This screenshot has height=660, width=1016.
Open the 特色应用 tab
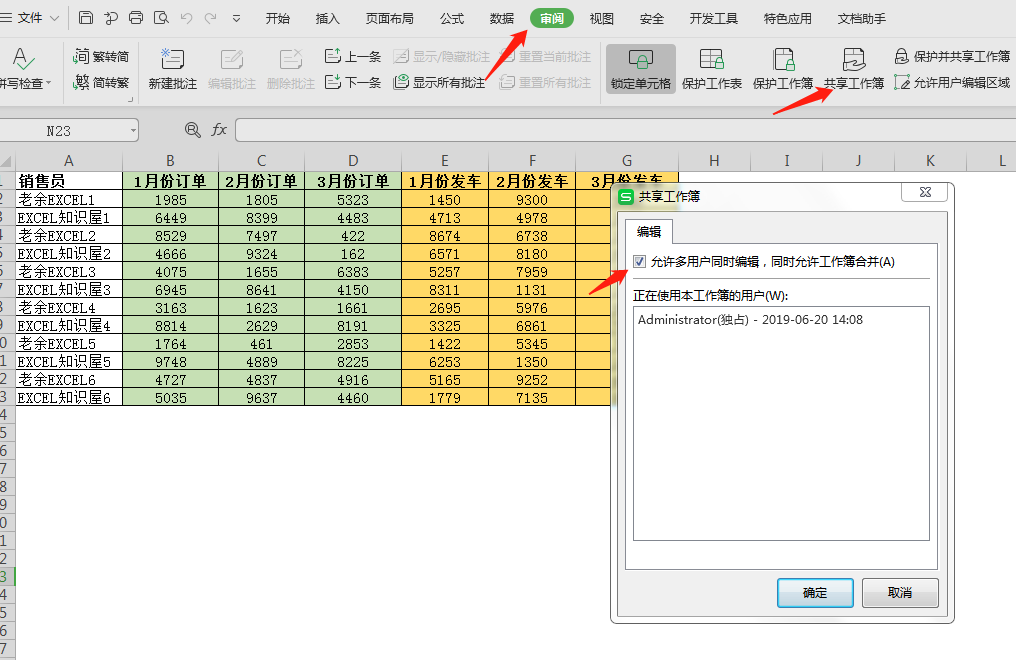click(x=787, y=19)
